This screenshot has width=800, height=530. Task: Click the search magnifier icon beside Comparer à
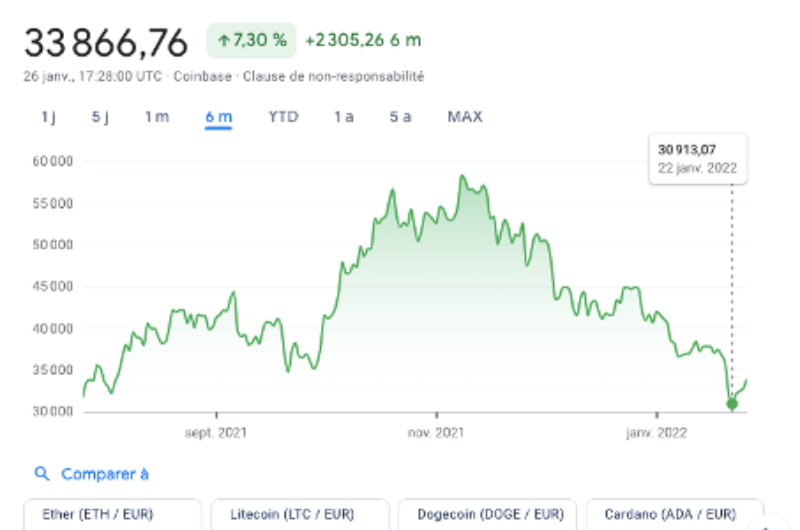[41, 474]
